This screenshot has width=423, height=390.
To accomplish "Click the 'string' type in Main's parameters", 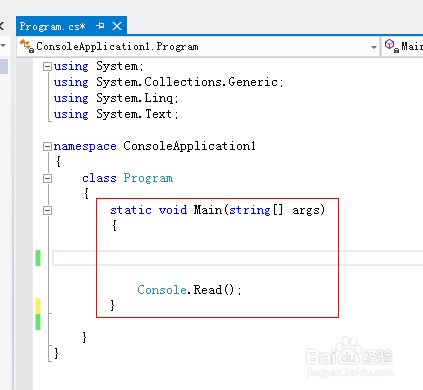I will pos(249,210).
